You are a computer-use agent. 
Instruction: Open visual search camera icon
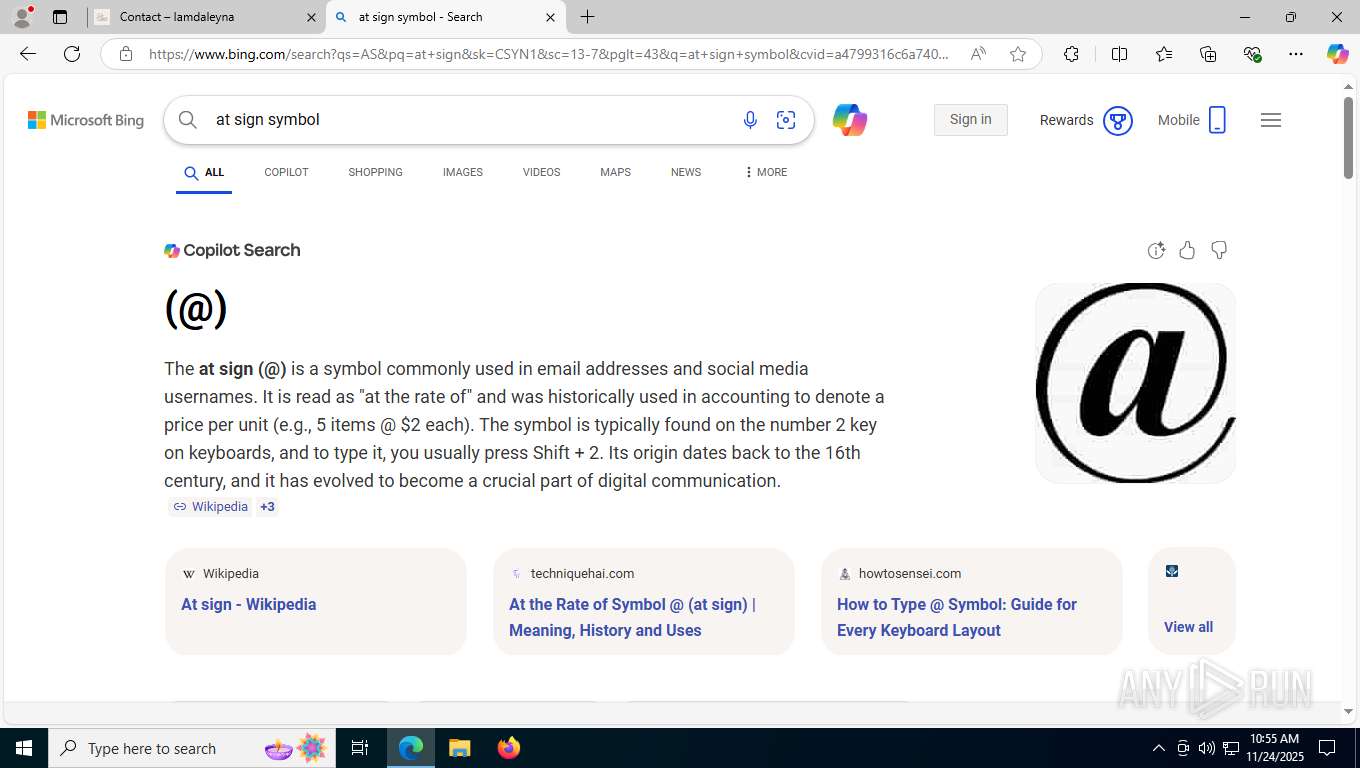coord(786,120)
